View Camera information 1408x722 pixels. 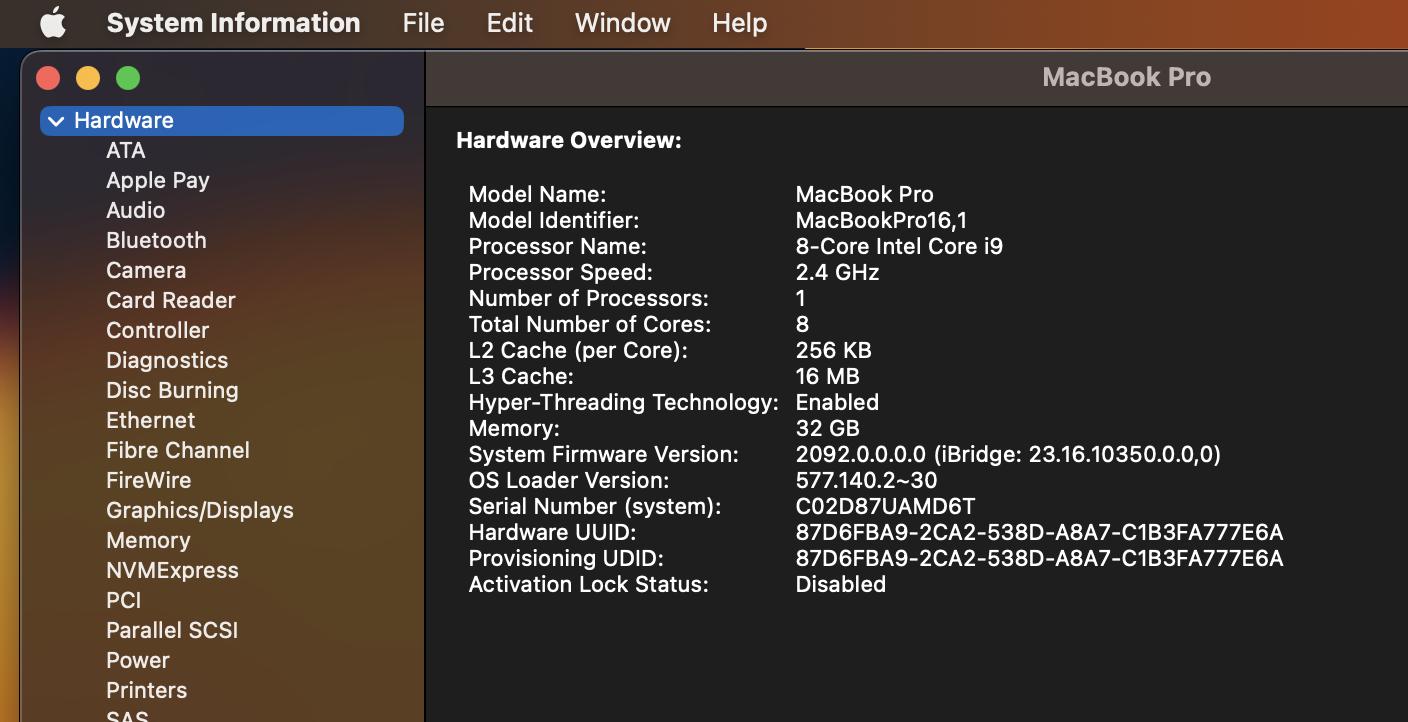(146, 270)
